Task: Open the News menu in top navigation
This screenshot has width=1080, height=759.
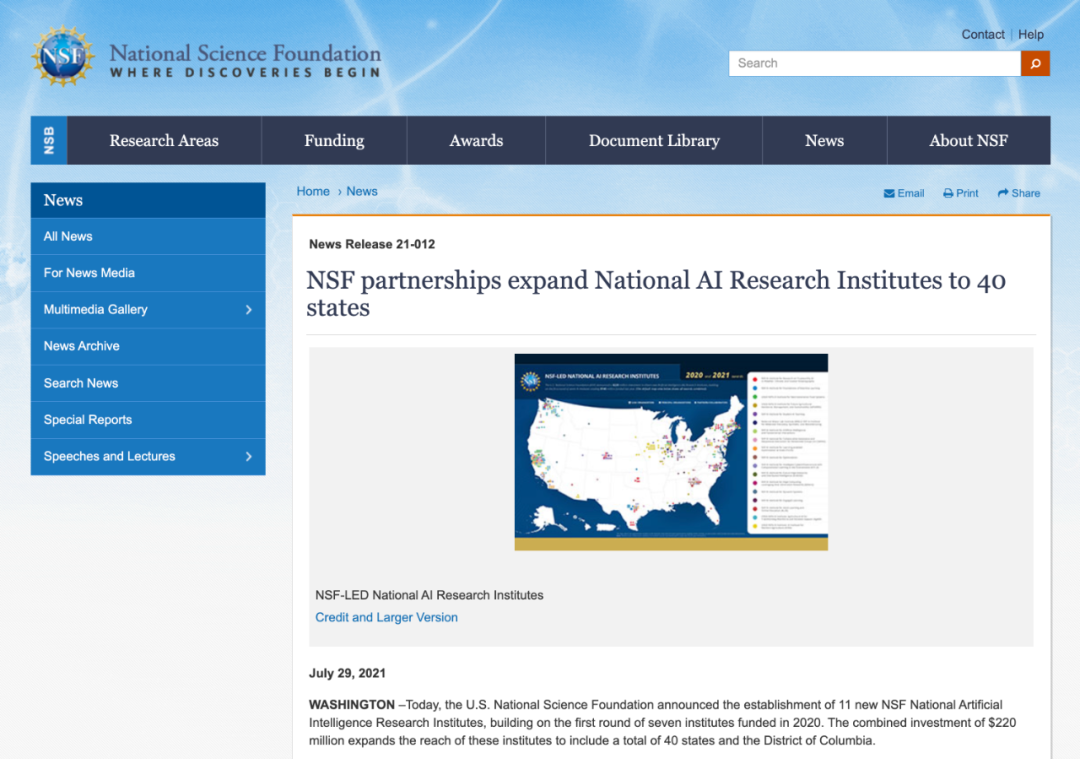Action: tap(824, 141)
